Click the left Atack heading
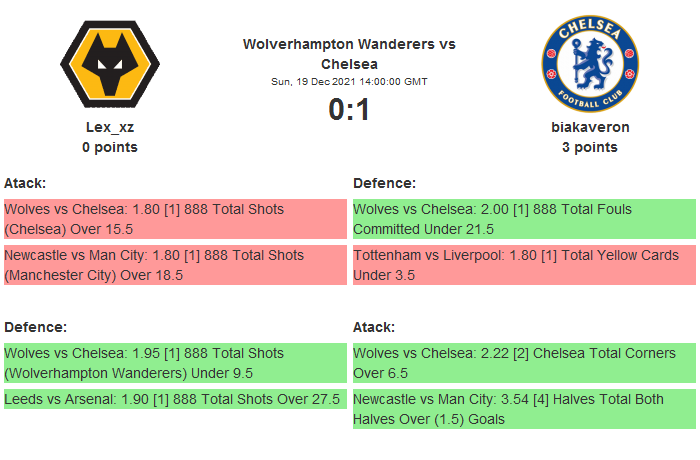 point(25,183)
